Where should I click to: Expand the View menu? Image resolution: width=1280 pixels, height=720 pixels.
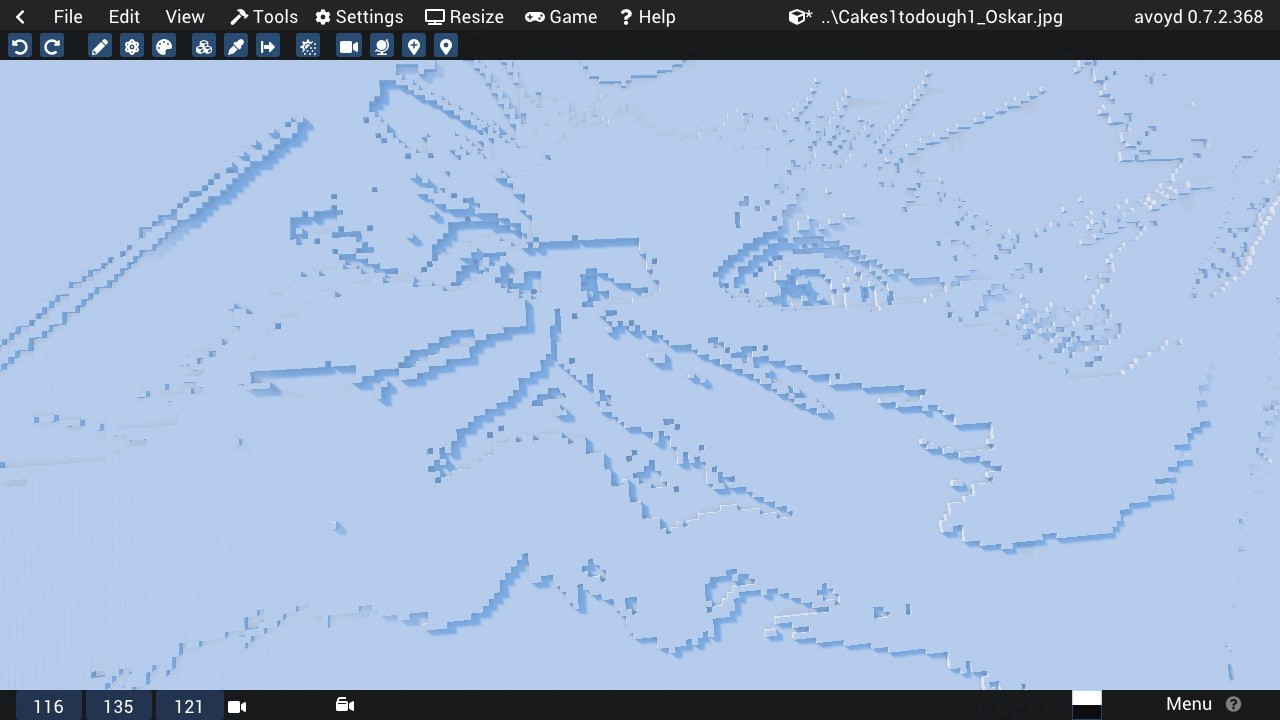pyautogui.click(x=184, y=17)
